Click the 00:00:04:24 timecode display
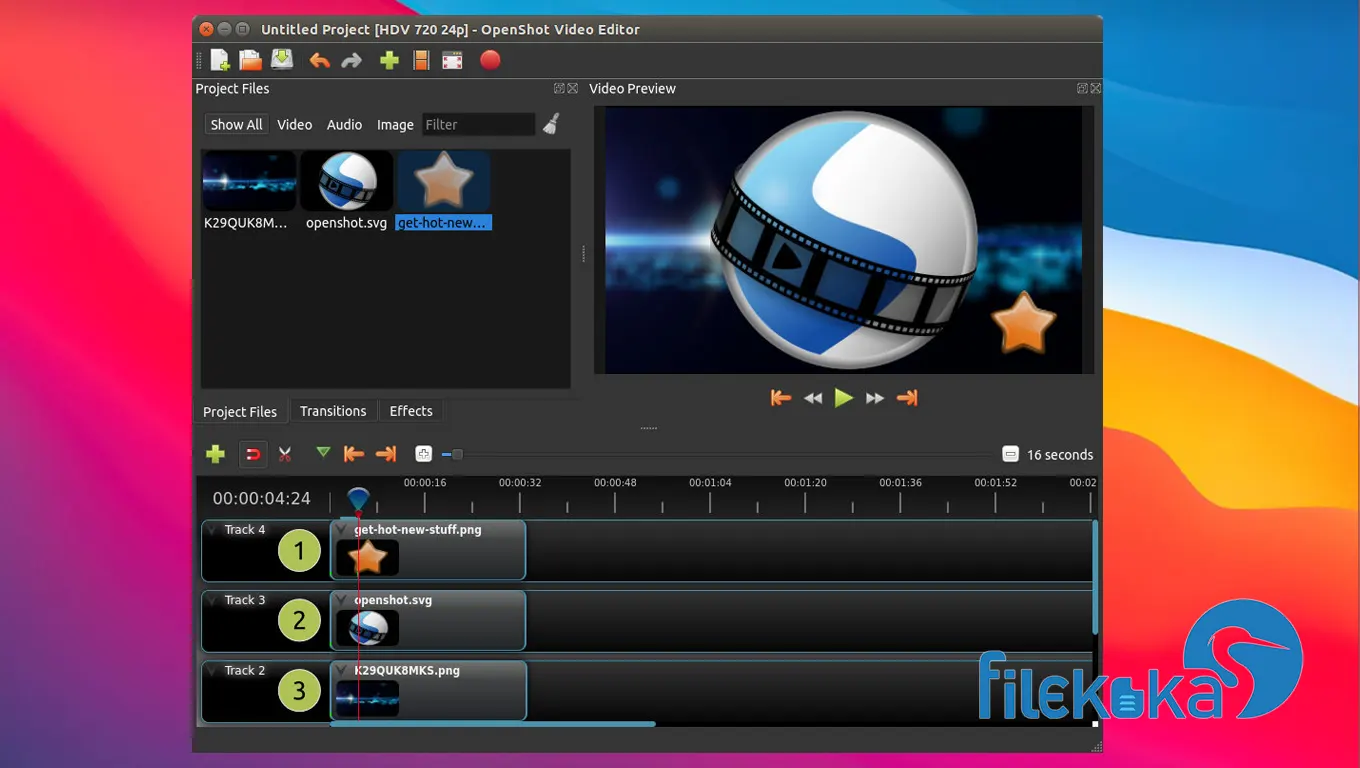1360x768 pixels. click(262, 498)
